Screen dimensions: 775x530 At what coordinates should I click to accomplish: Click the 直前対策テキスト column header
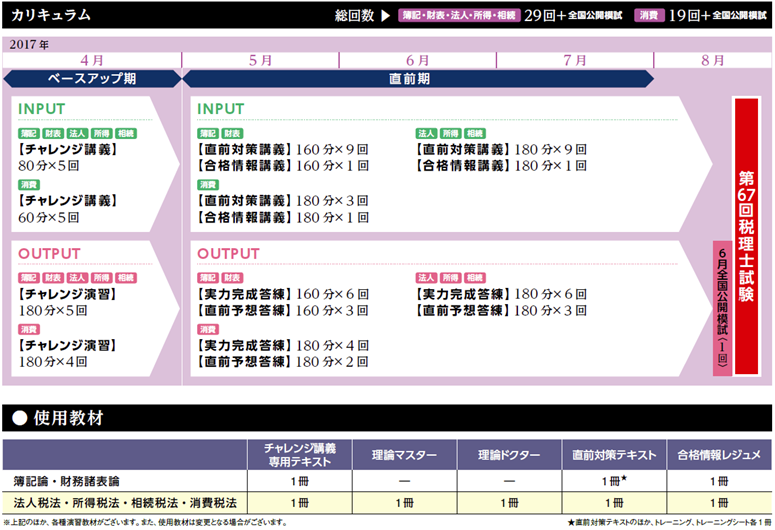tap(608, 455)
